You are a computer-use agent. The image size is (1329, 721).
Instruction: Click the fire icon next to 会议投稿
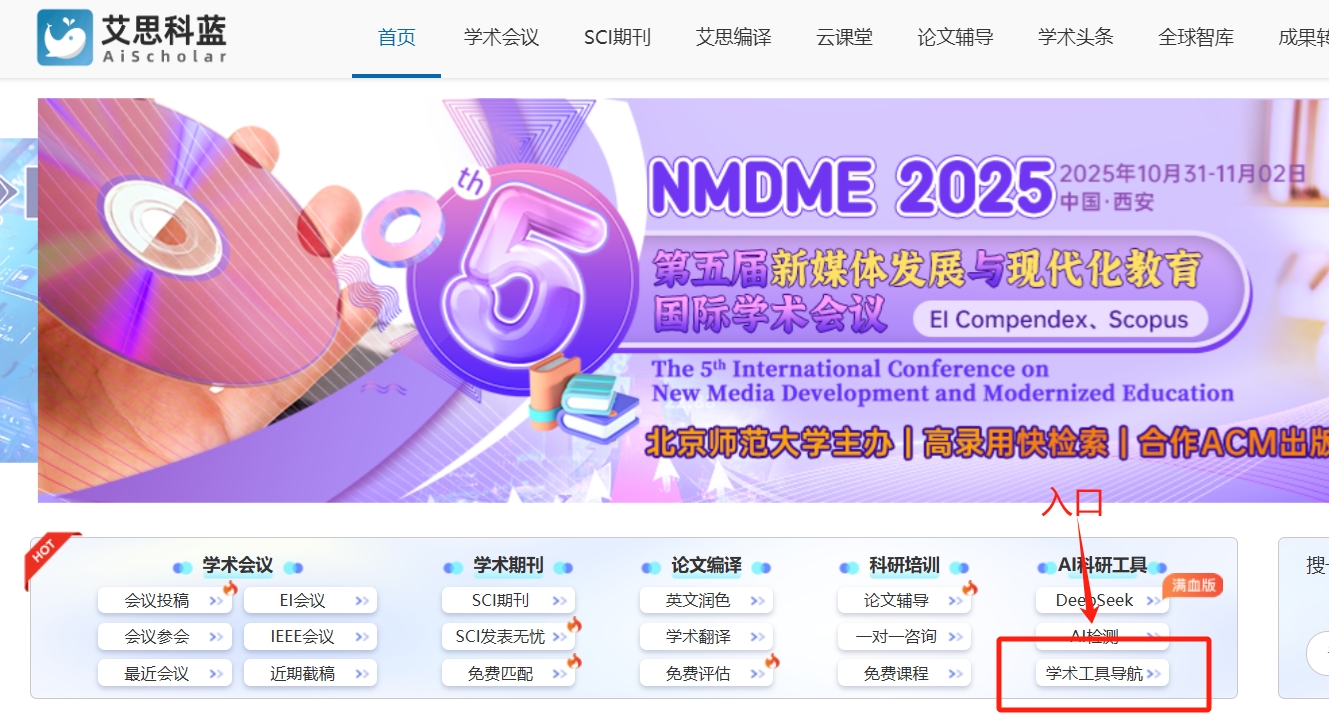coord(230,588)
